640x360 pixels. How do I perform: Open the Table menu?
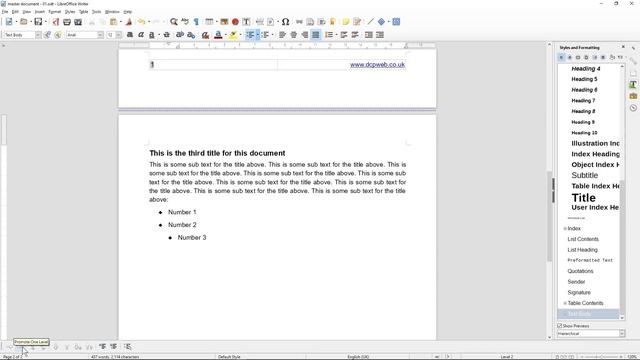pos(83,12)
